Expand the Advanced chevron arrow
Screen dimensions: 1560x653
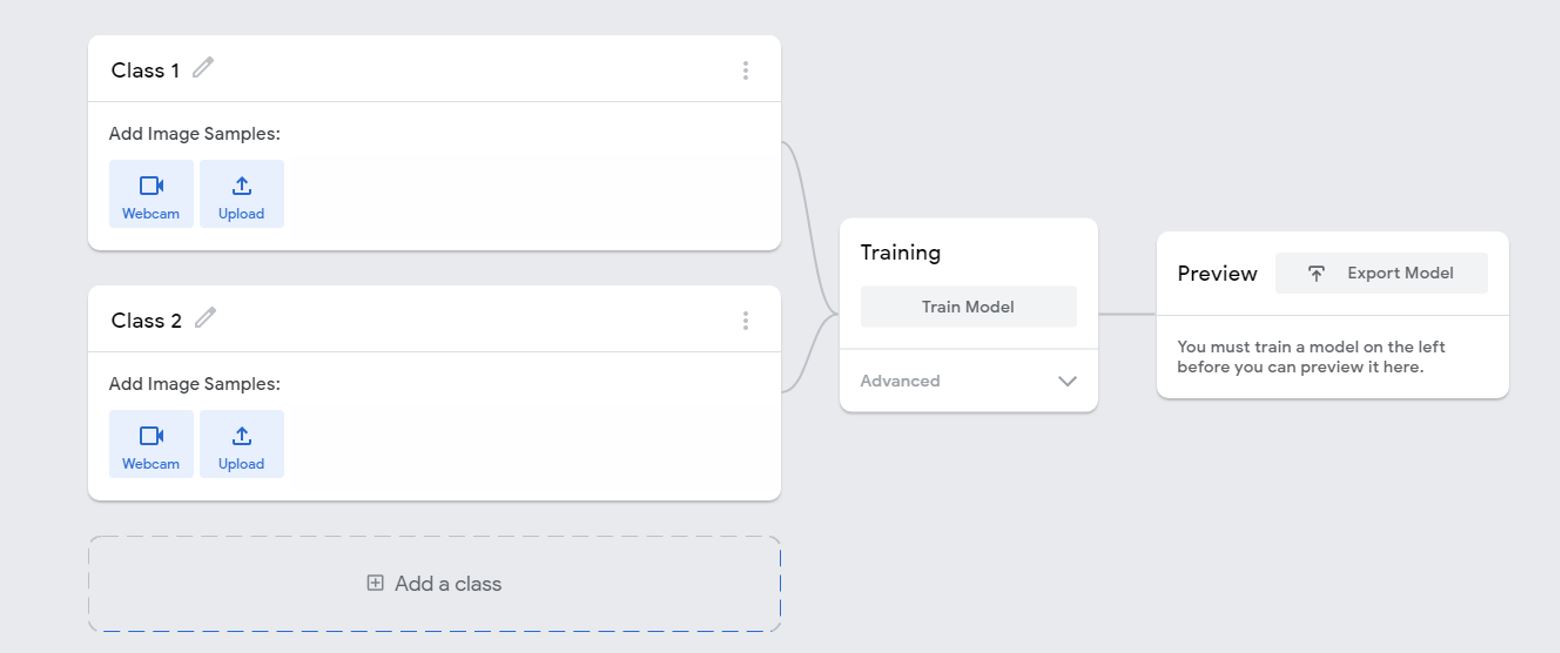1067,381
